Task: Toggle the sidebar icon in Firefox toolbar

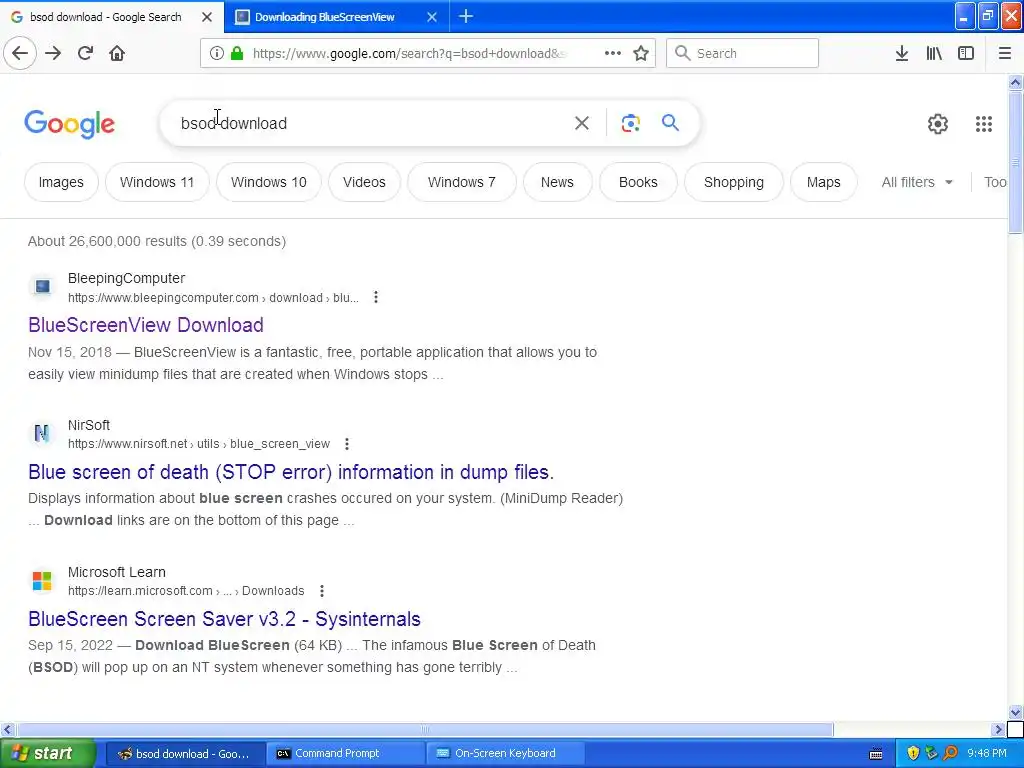Action: pyautogui.click(x=966, y=54)
